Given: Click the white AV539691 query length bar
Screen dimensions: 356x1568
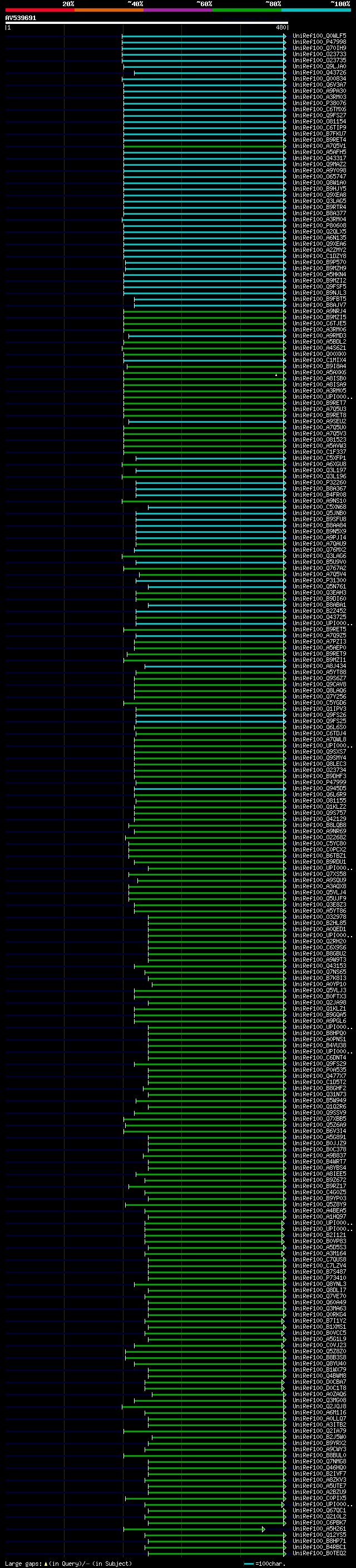Looking at the screenshot, I should (x=146, y=22).
